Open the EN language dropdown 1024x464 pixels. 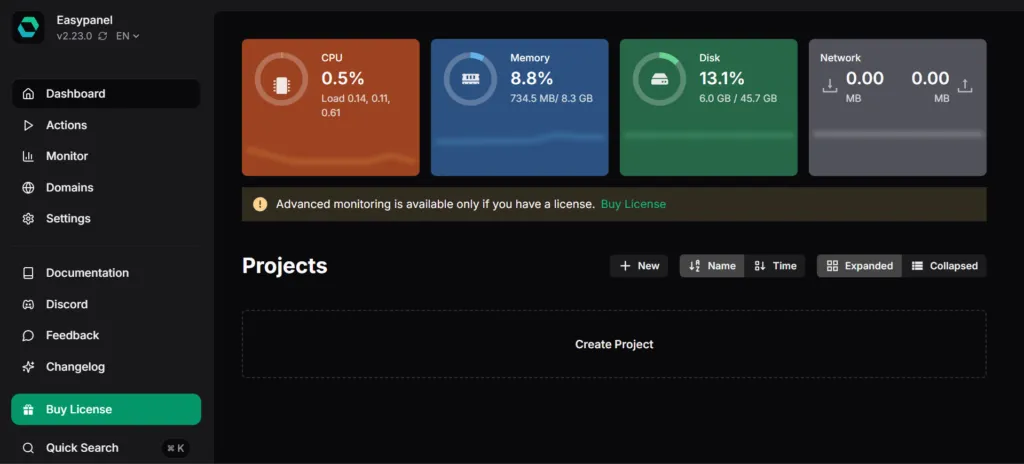point(127,37)
